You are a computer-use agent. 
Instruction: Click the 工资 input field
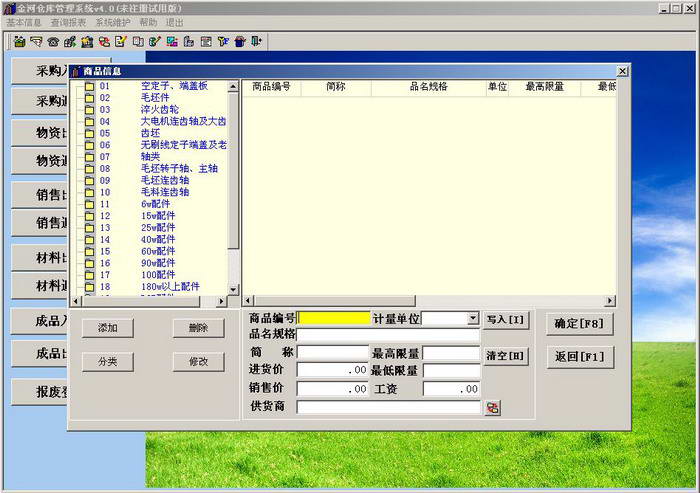[x=452, y=389]
